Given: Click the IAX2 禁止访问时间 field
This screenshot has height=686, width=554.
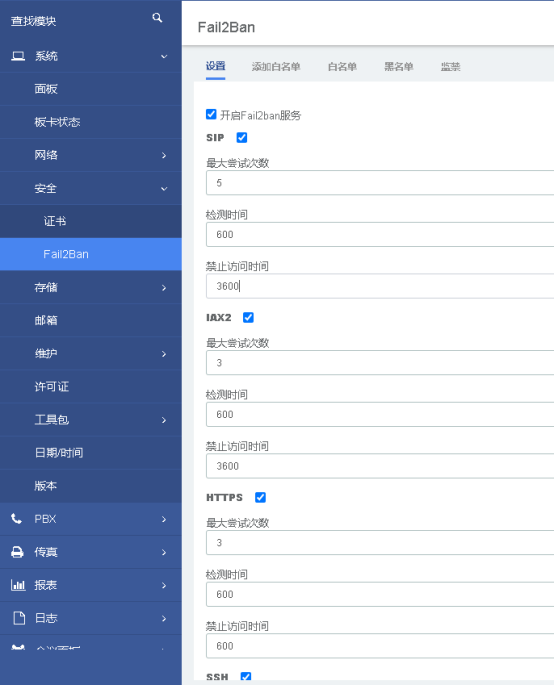Looking at the screenshot, I should [x=380, y=466].
